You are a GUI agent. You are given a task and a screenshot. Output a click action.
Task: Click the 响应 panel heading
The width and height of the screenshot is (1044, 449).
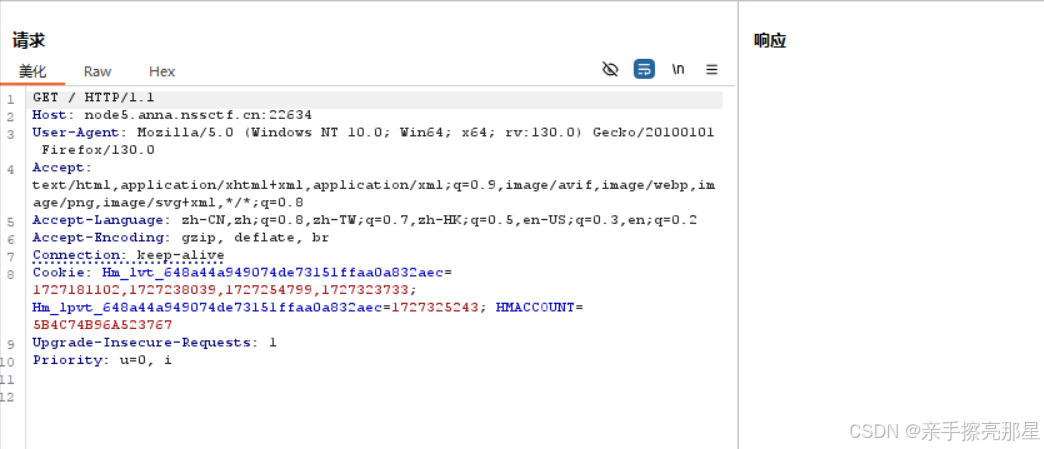[x=770, y=41]
